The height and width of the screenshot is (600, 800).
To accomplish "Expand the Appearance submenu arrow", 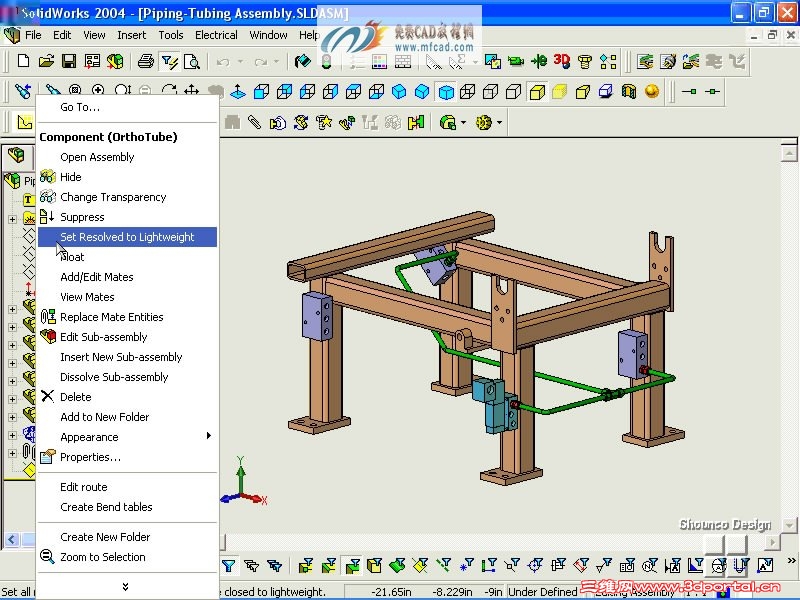I will coord(209,436).
